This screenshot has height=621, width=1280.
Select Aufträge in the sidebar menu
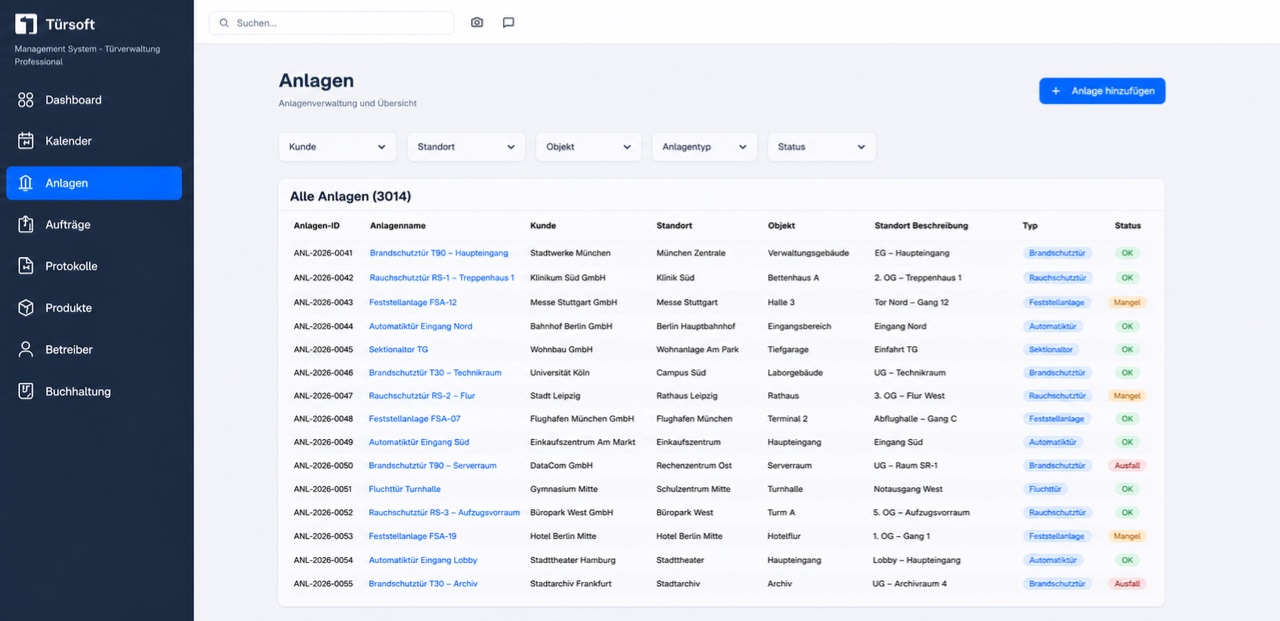click(94, 225)
